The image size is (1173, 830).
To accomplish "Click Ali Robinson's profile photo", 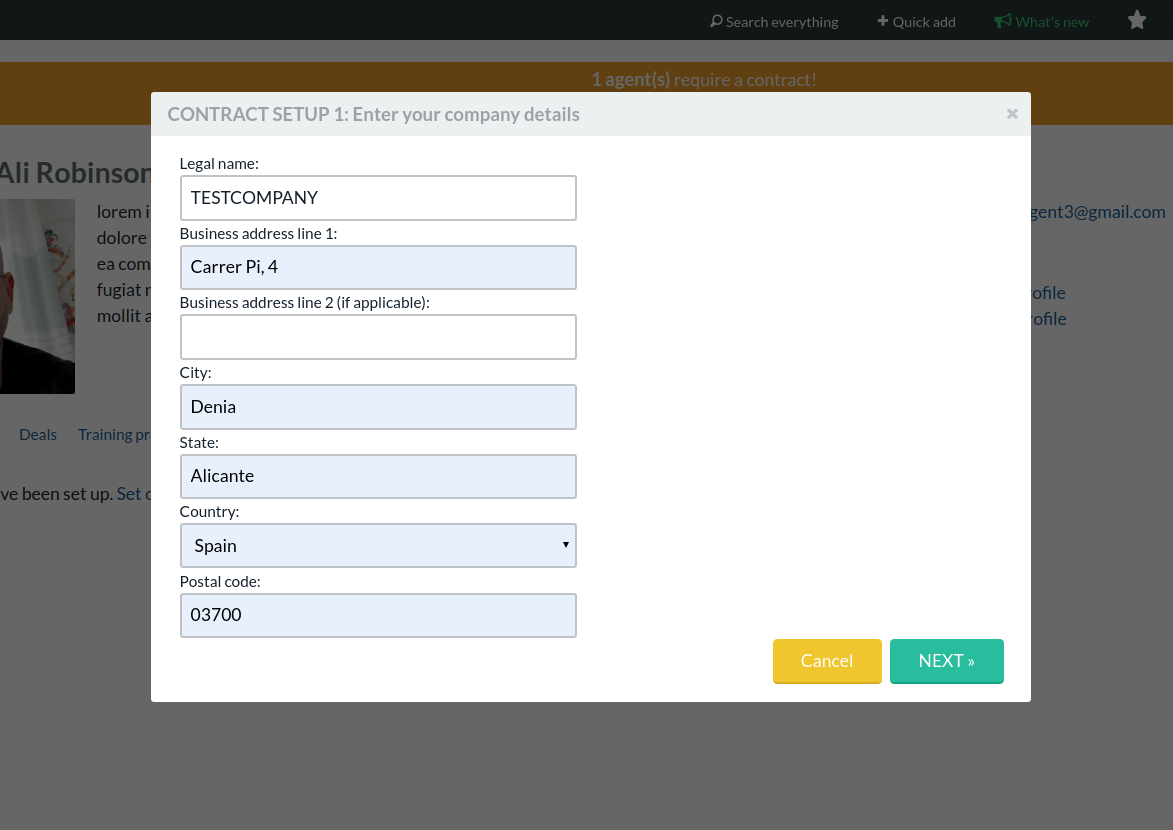I will point(37,296).
